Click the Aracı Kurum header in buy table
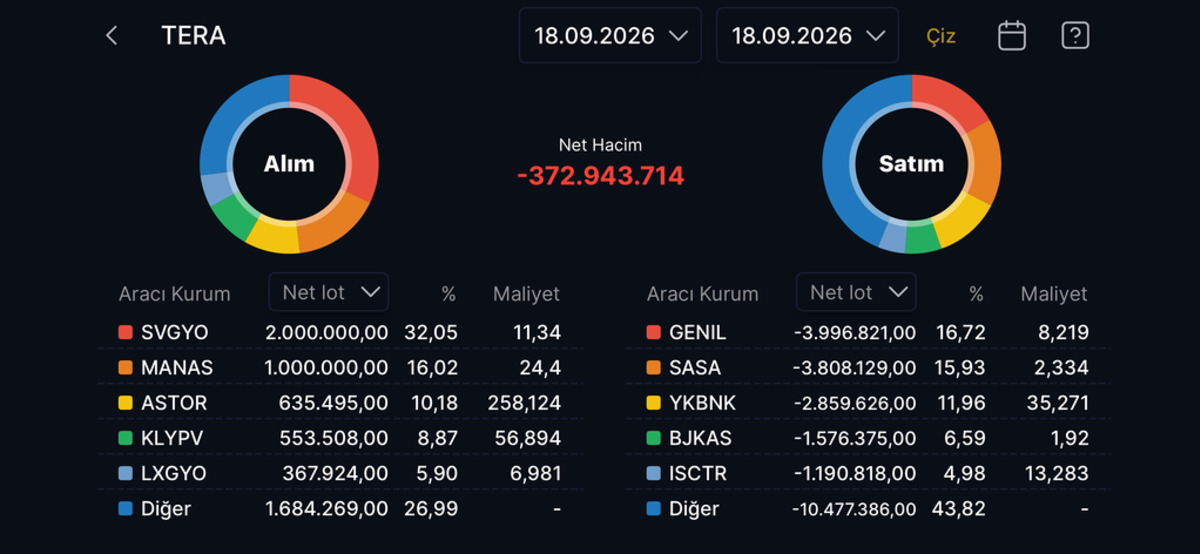 click(174, 294)
